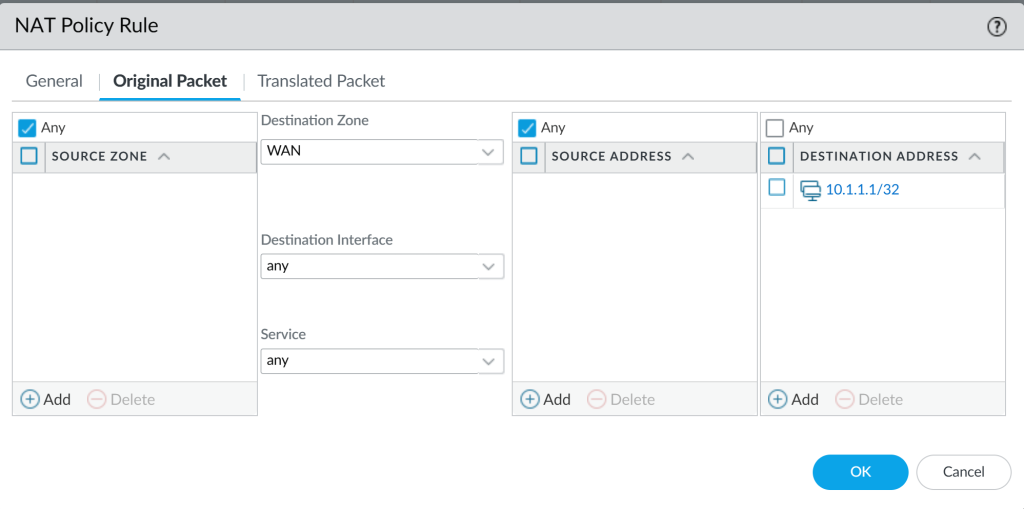Click the Delete button under Source Zone
Viewport: 1024px width, 509px height.
click(x=121, y=399)
